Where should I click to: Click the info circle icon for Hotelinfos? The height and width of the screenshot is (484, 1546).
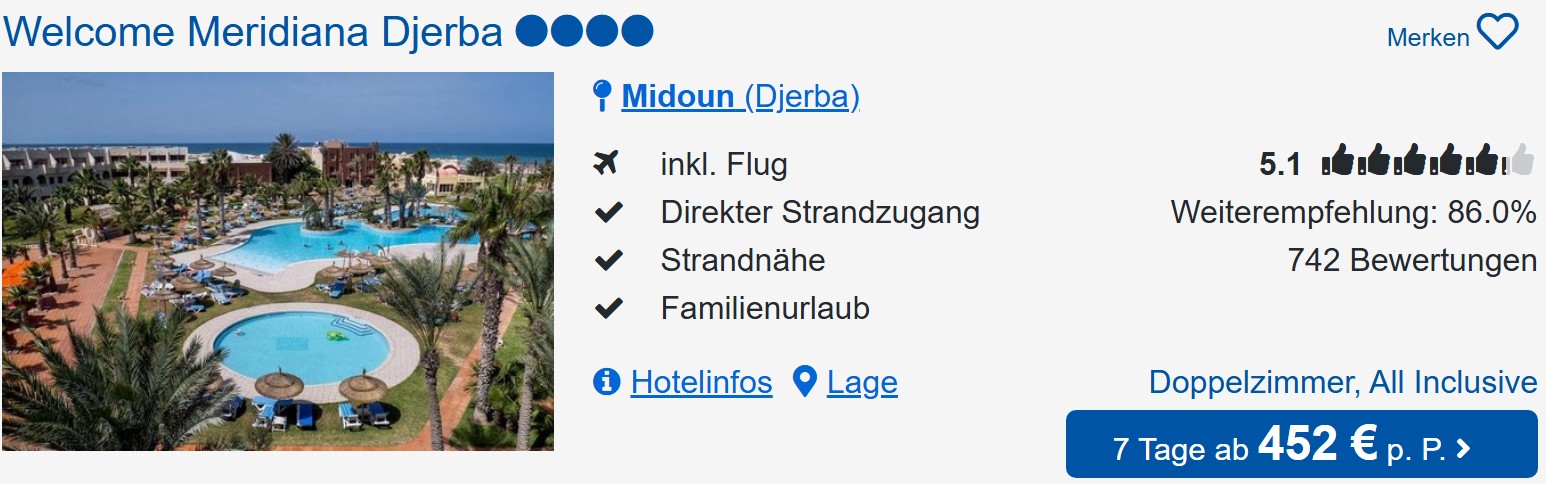[606, 382]
